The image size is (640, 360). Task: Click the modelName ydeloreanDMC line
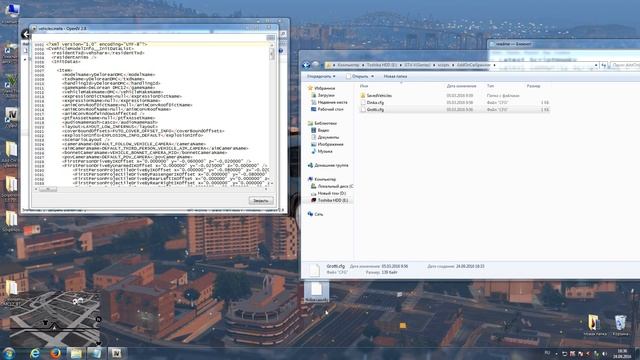[108, 75]
